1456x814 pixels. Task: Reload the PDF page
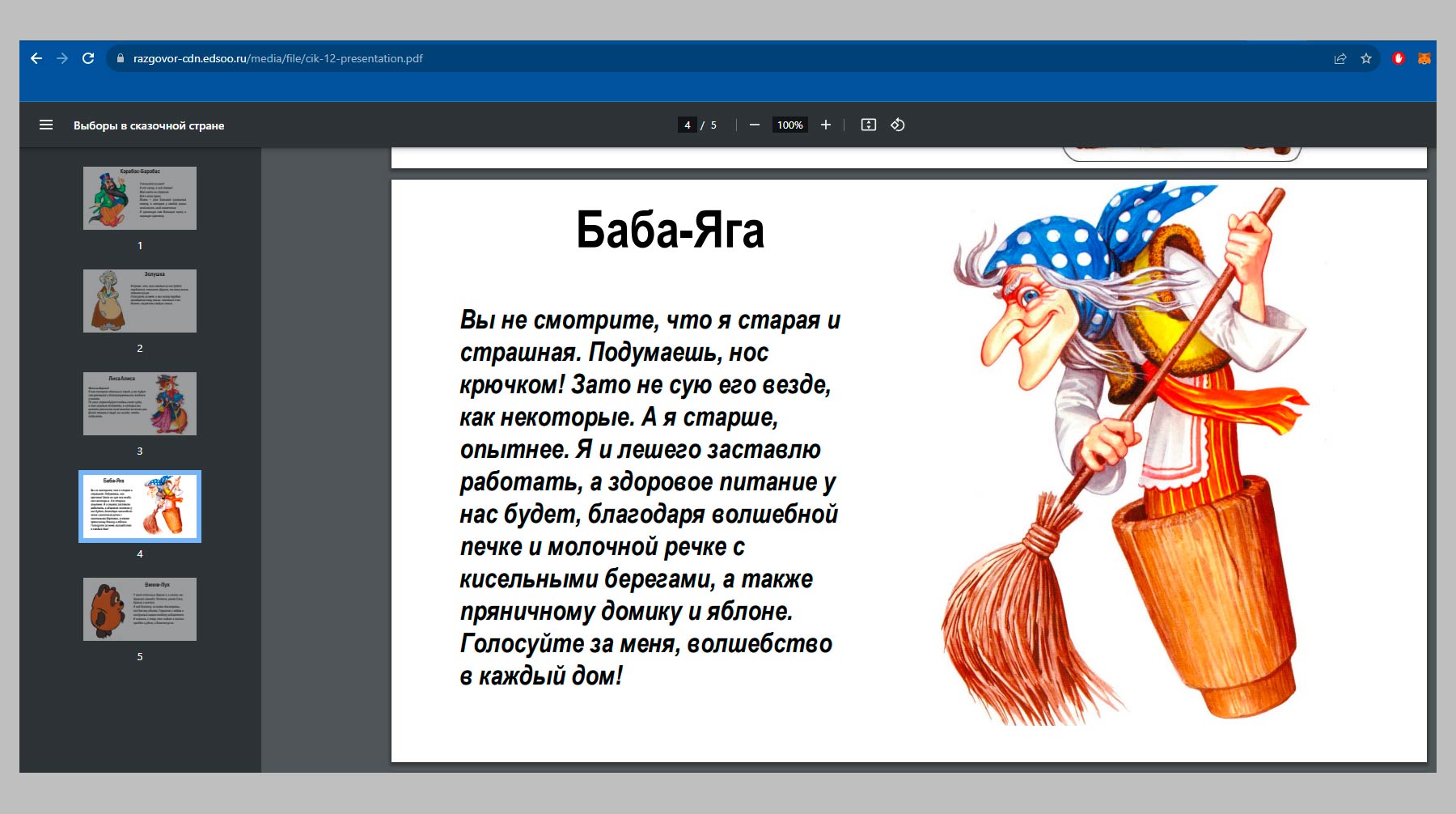[88, 58]
